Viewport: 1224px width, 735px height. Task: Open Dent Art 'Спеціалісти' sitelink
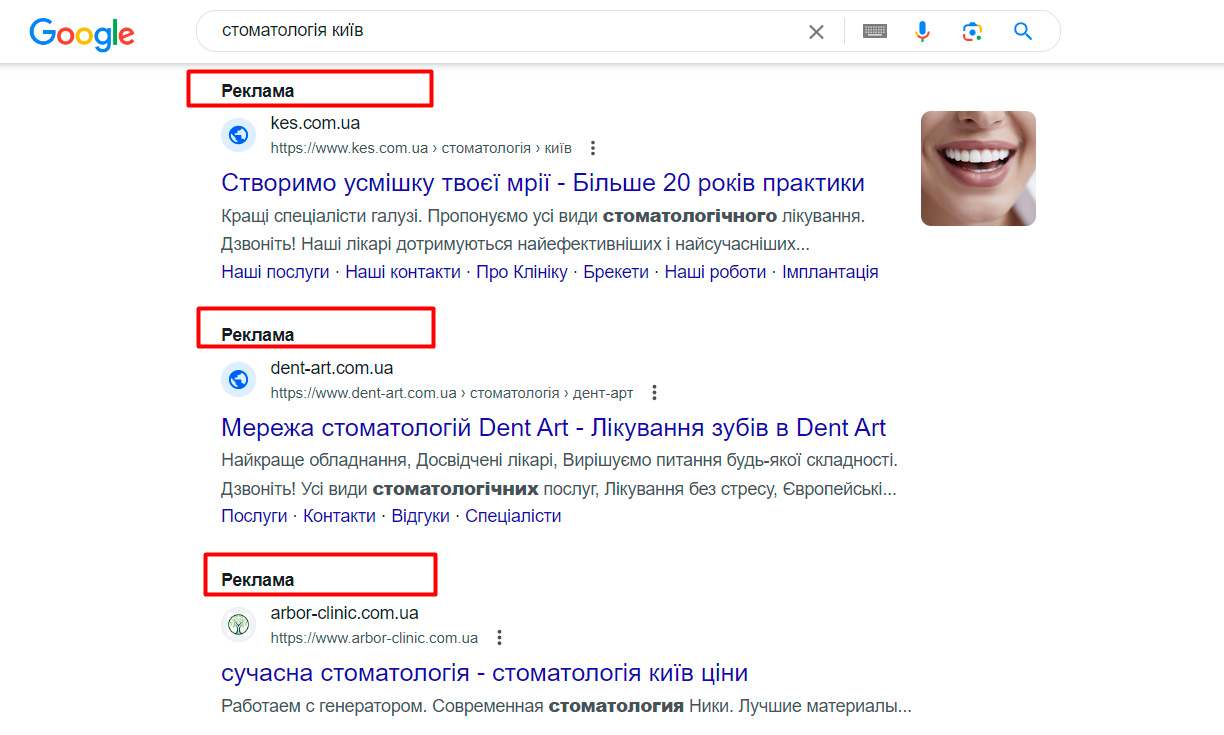[x=513, y=516]
